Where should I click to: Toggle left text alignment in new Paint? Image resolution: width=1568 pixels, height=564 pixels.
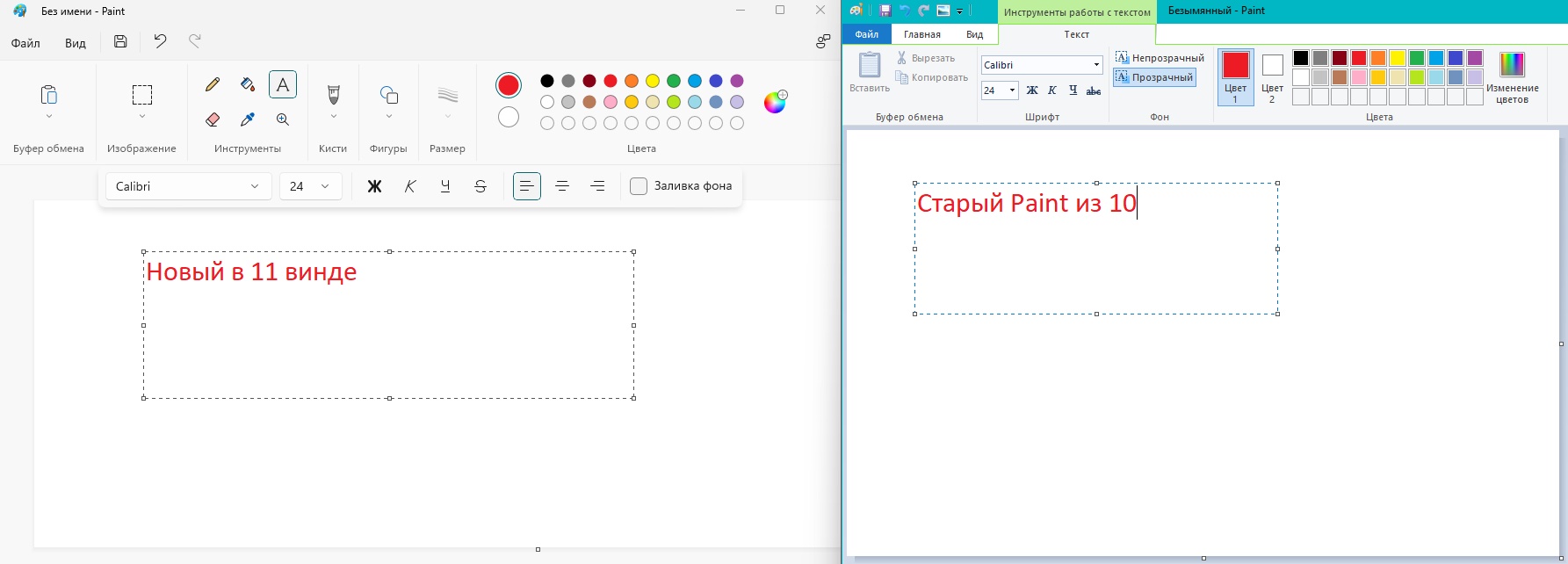click(527, 186)
